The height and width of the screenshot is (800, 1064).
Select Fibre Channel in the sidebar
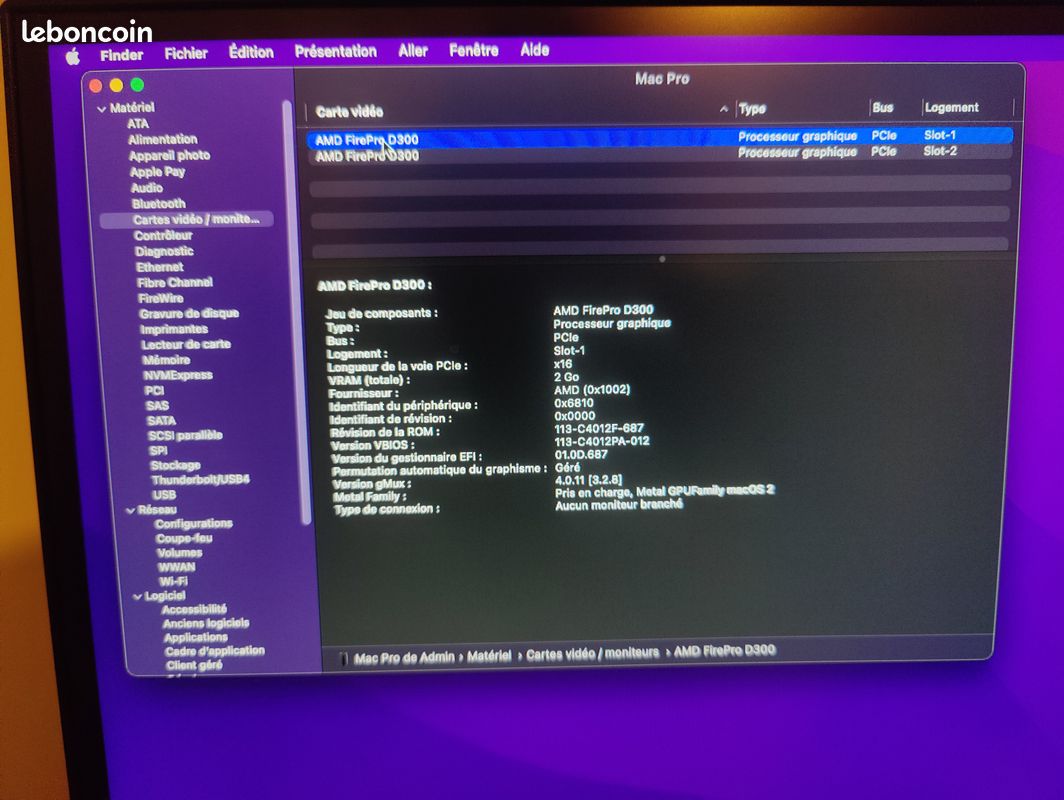pyautogui.click(x=174, y=282)
